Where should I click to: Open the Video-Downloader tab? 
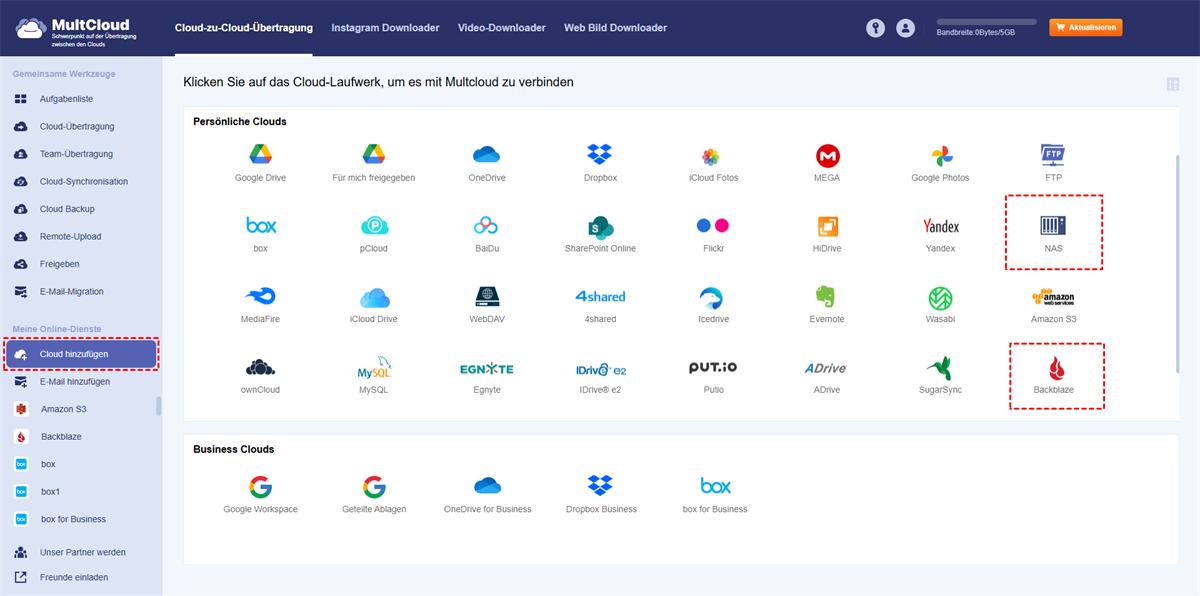[502, 28]
